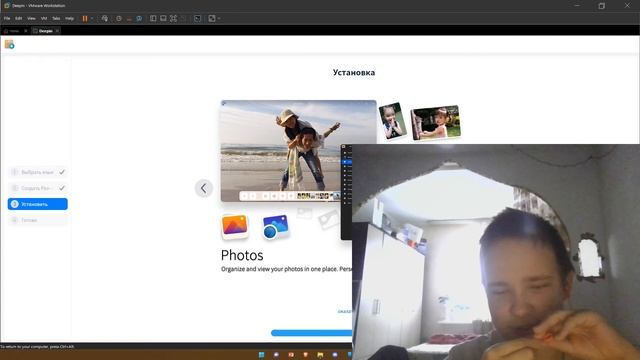Open the VM menu

(44, 18)
